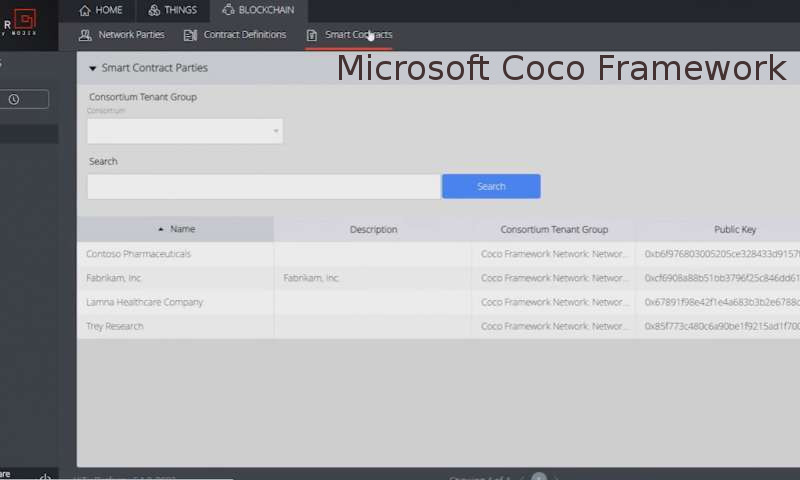Click the Blockchain network icon

(228, 10)
